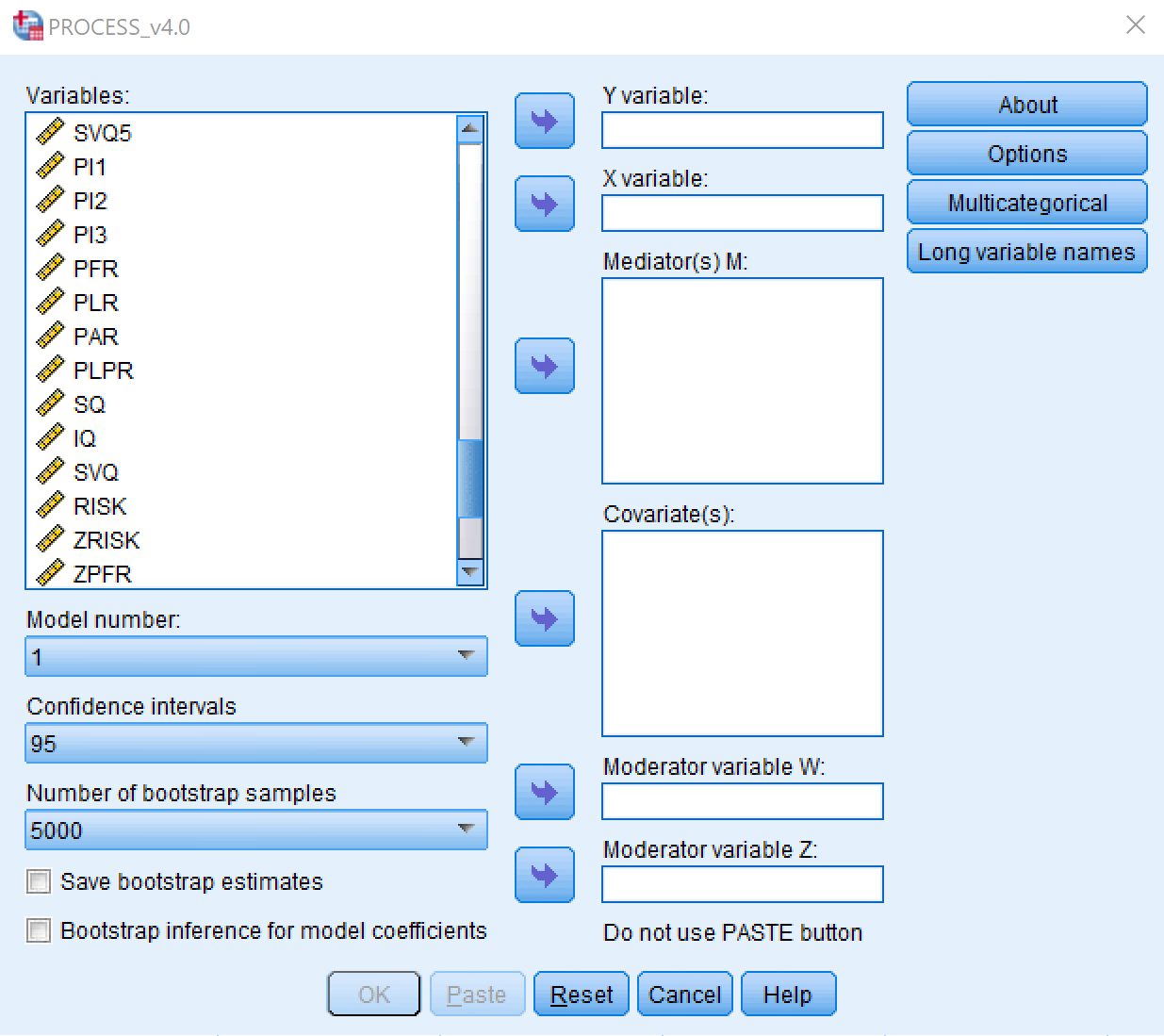This screenshot has height=1036, width=1164.
Task: Click the arrow for Mediator(s) M
Action: click(x=544, y=366)
